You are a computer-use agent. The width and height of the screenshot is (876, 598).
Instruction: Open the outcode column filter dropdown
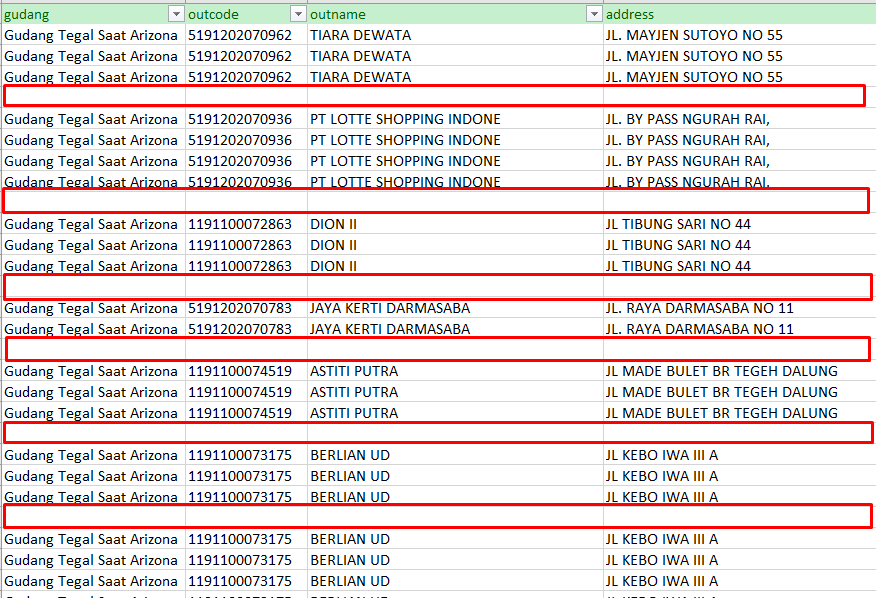tap(298, 14)
